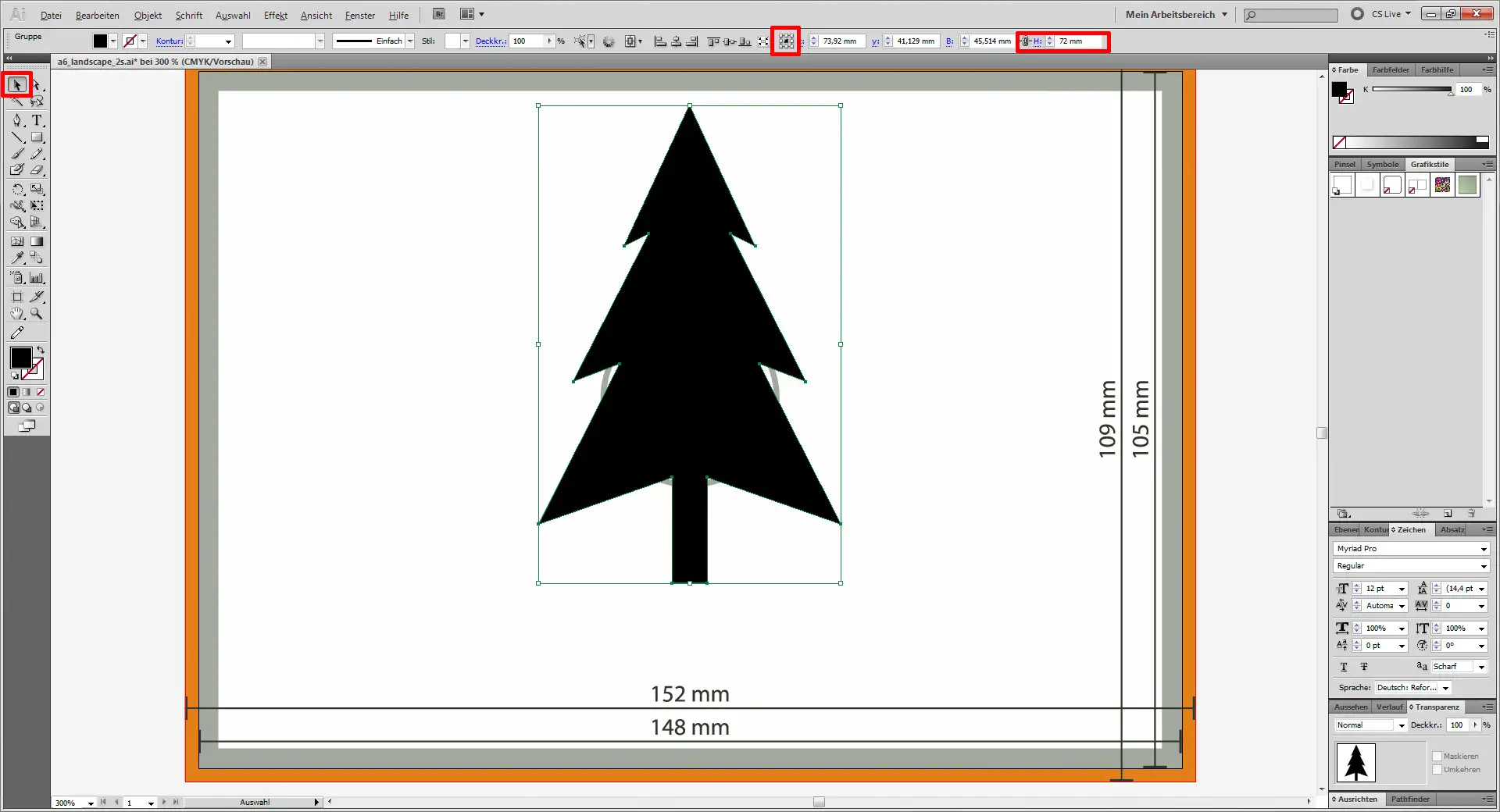This screenshot has height=812, width=1500.
Task: Select the Rectangle tool
Action: click(x=37, y=137)
